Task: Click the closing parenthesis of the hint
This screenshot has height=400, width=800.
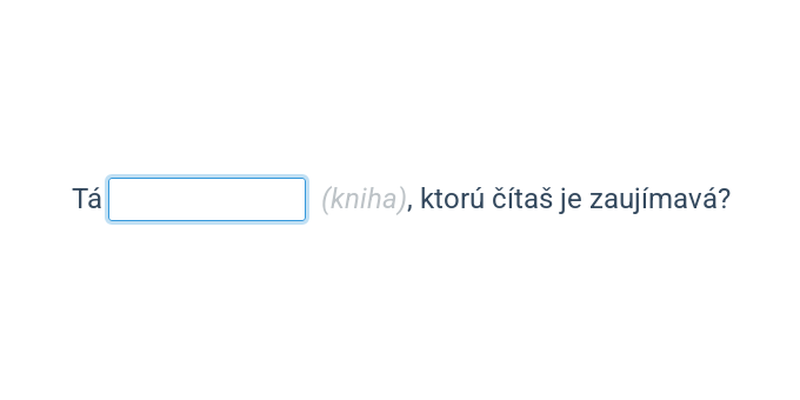Action: 402,200
